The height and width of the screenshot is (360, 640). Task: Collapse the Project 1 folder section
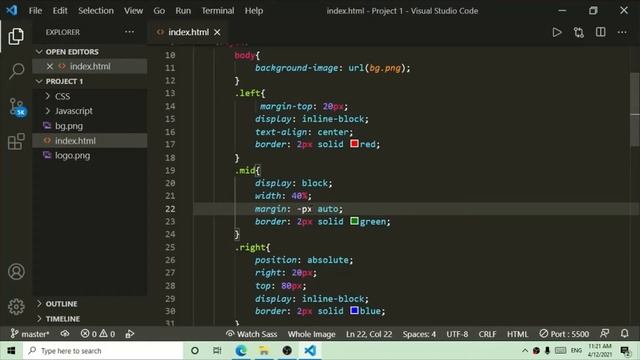[90, 81]
